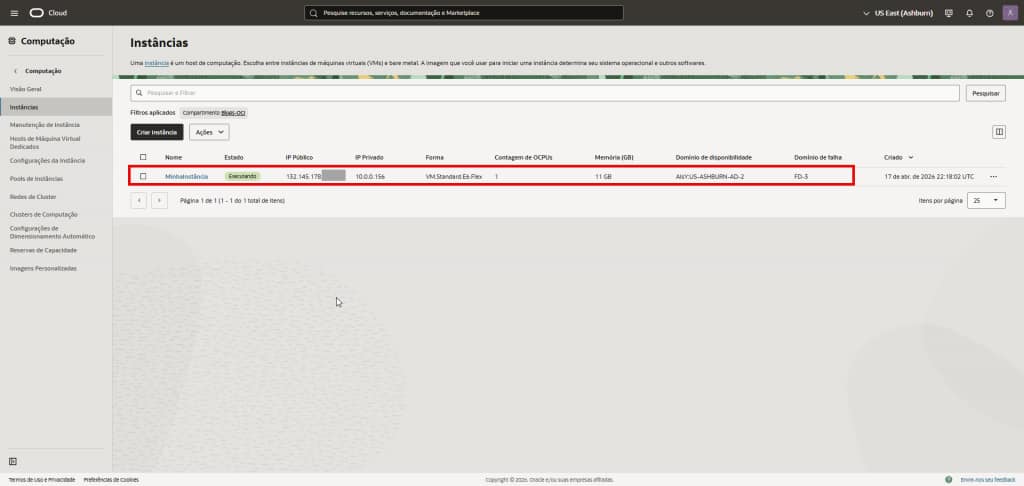Go to previous page arrow
Screen dimensions: 1024x486
pos(138,201)
